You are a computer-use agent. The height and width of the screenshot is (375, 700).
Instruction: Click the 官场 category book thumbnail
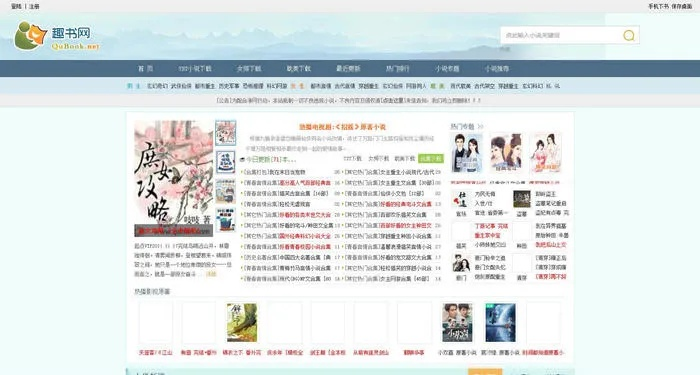click(x=461, y=199)
